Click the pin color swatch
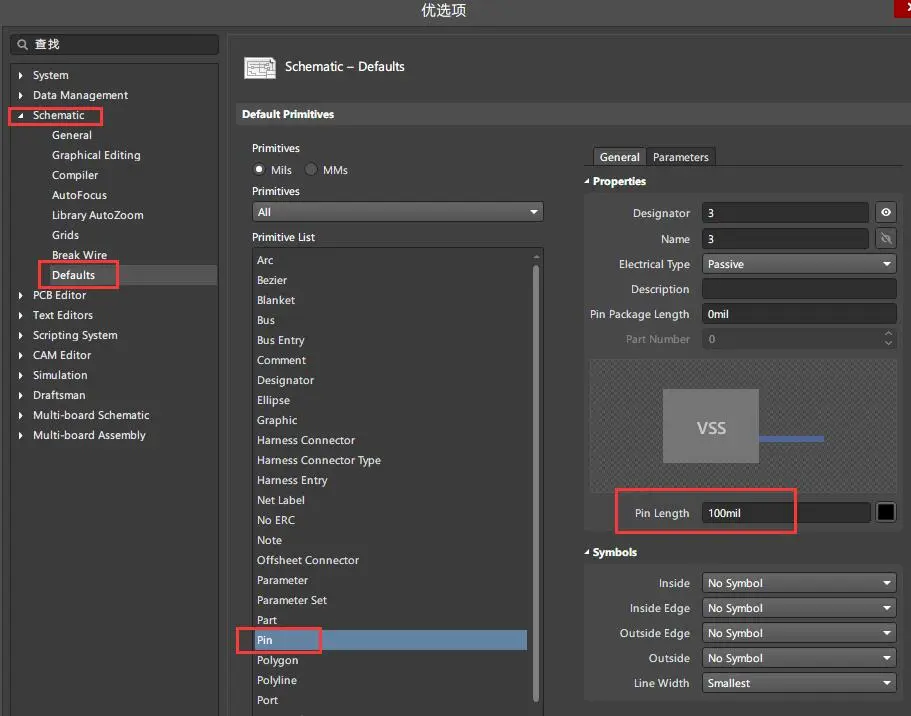911x716 pixels. (x=886, y=513)
